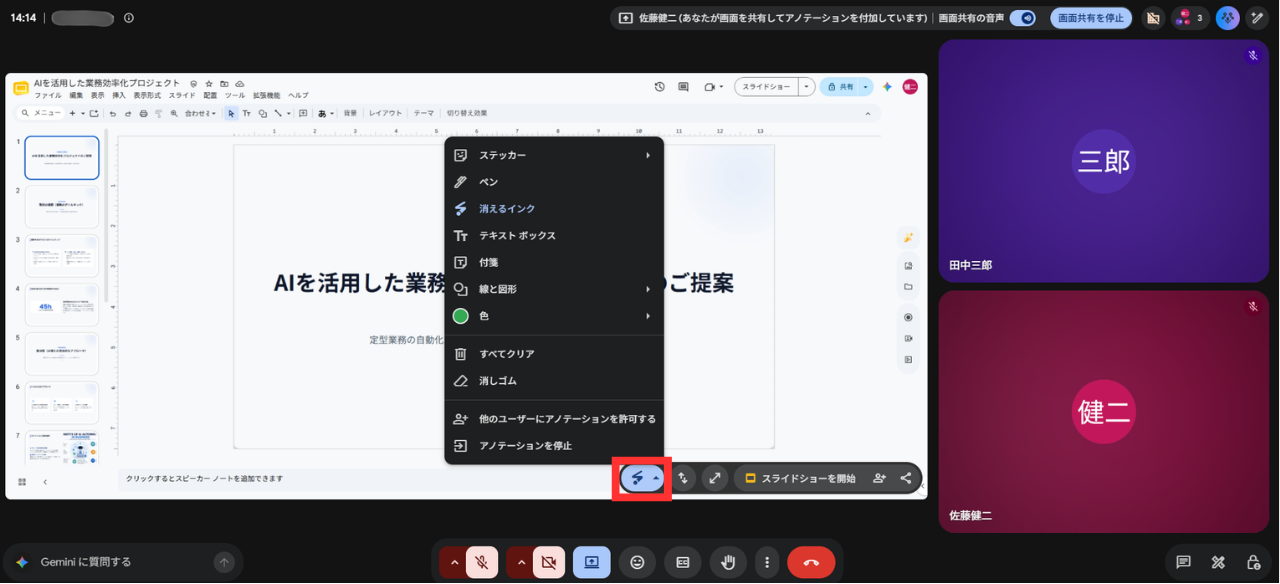Open the スライドショー dropdown arrow
This screenshot has width=1280, height=584.
click(806, 87)
